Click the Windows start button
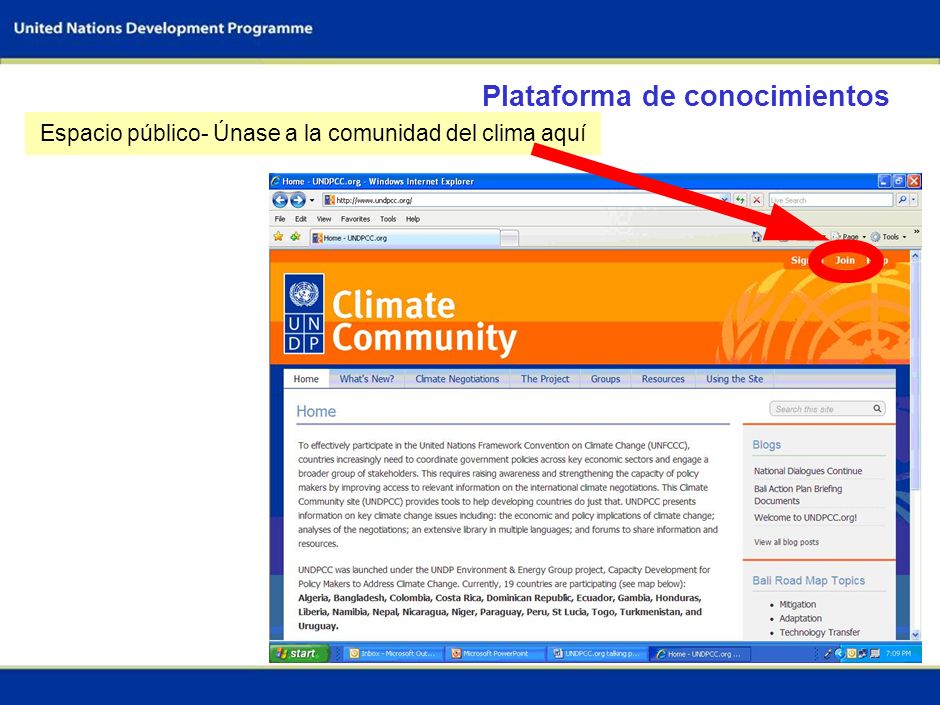 [x=299, y=653]
